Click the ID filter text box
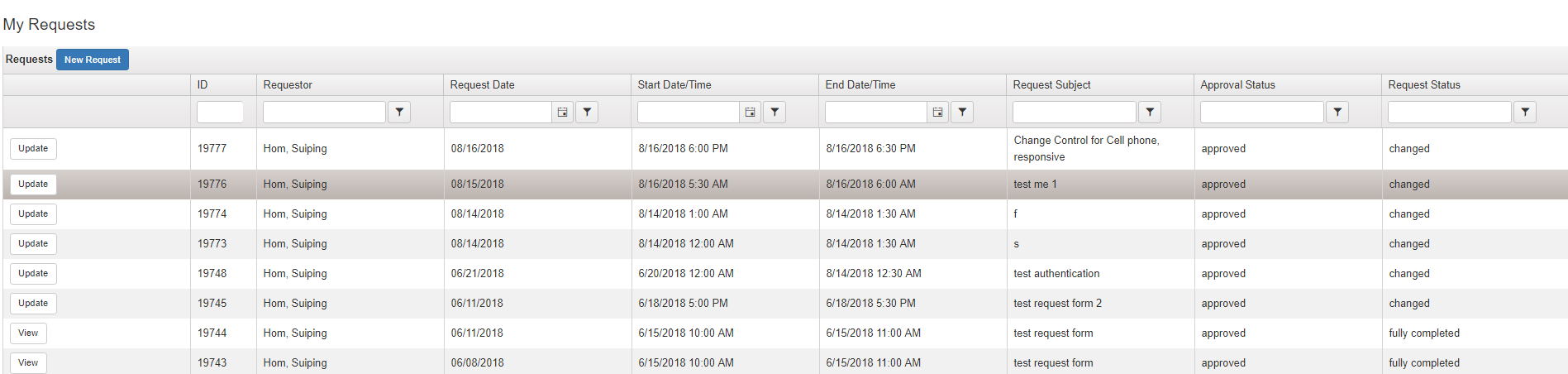Viewport: 1568px width, 374px height. (x=220, y=113)
